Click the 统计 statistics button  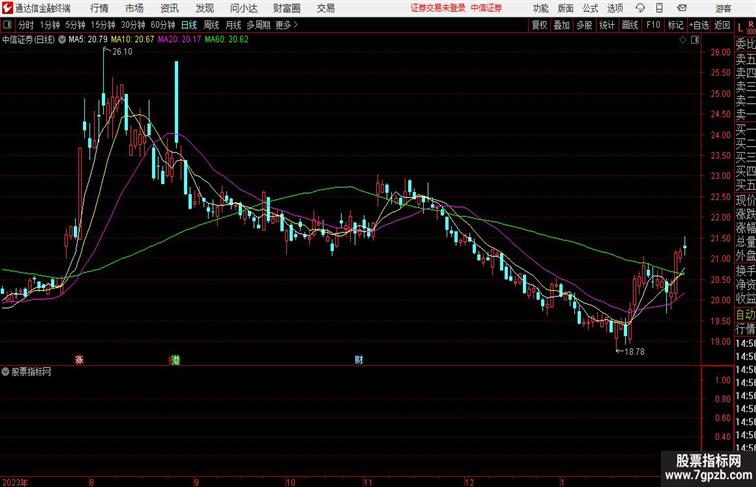[607, 25]
